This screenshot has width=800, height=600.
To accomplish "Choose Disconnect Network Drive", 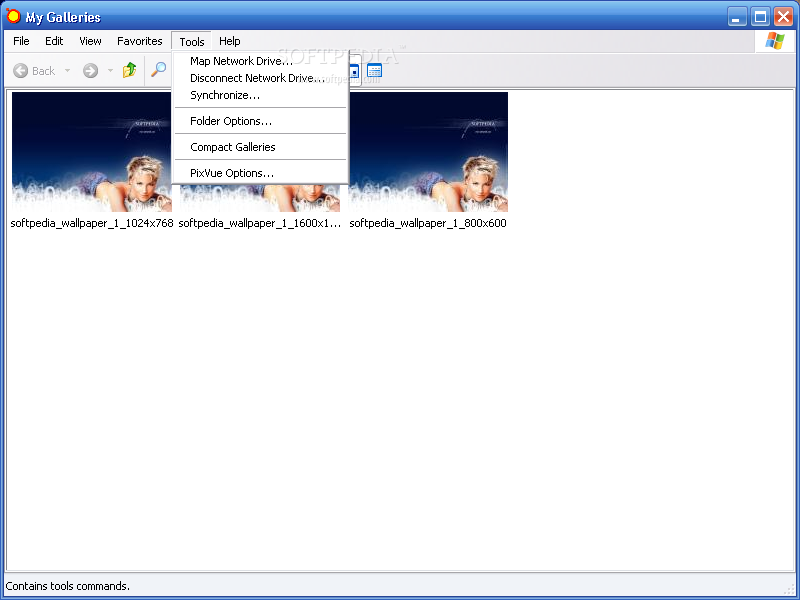I will pos(261,78).
